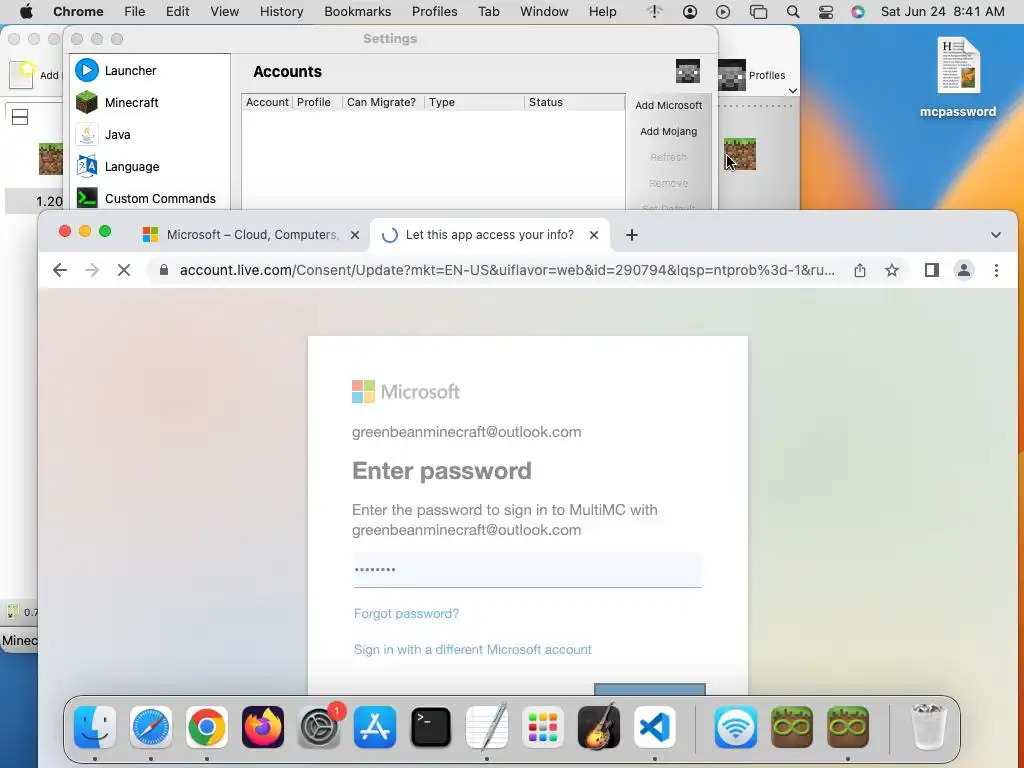Open Chrome three-dot menu
This screenshot has width=1024, height=768.
(x=996, y=270)
